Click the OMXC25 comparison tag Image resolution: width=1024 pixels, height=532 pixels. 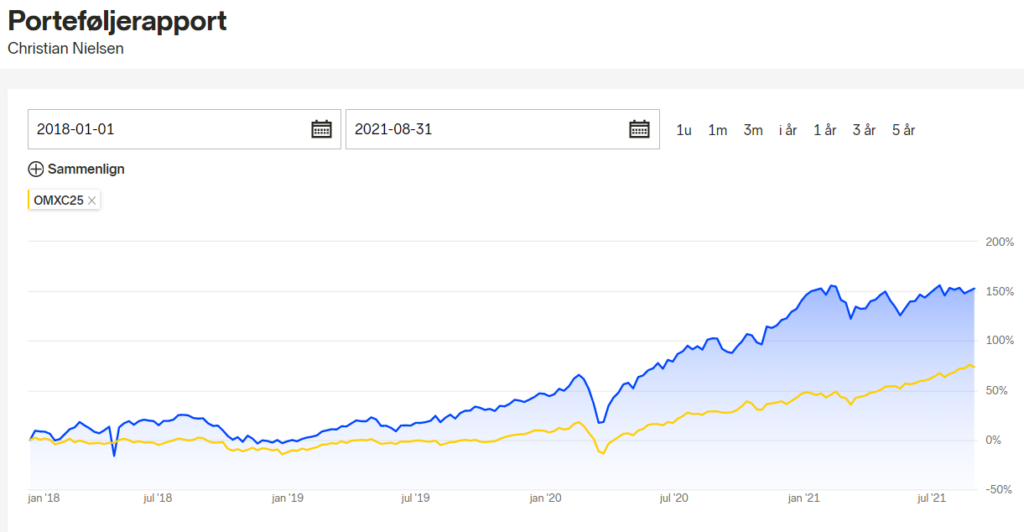[64, 200]
